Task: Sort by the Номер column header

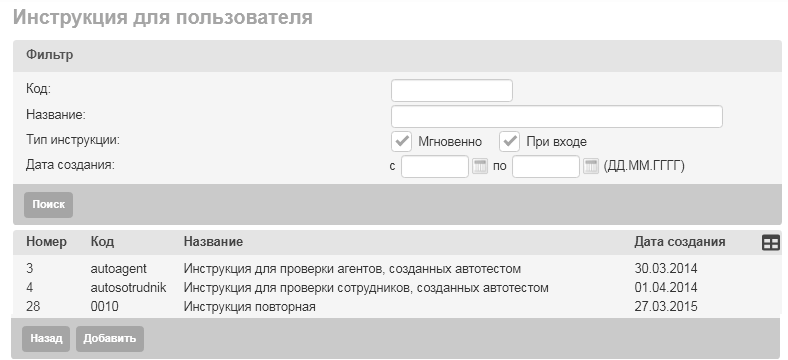Action: (46, 242)
